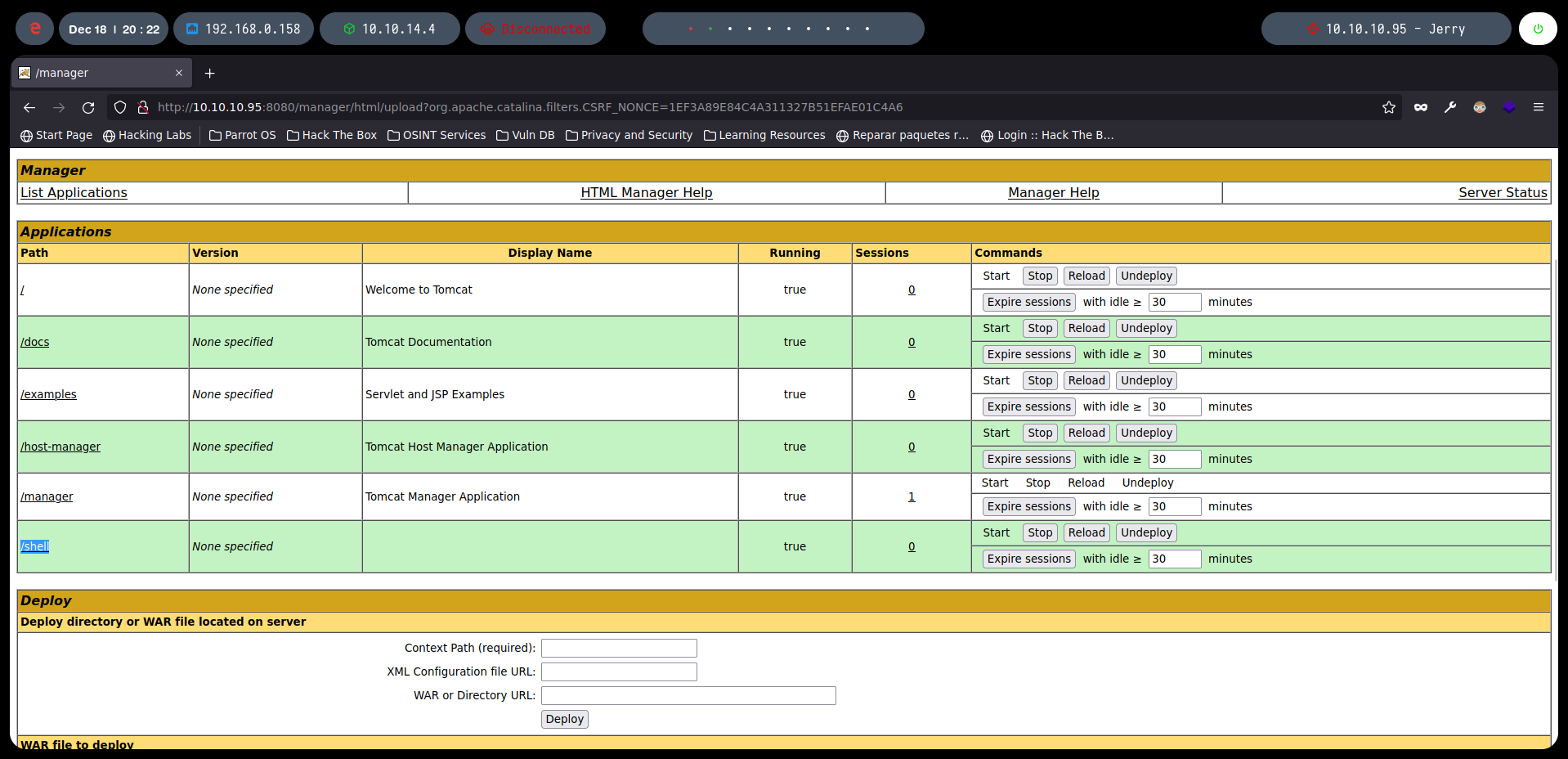
Task: Open the highlighted /shell application path
Action: click(x=34, y=546)
